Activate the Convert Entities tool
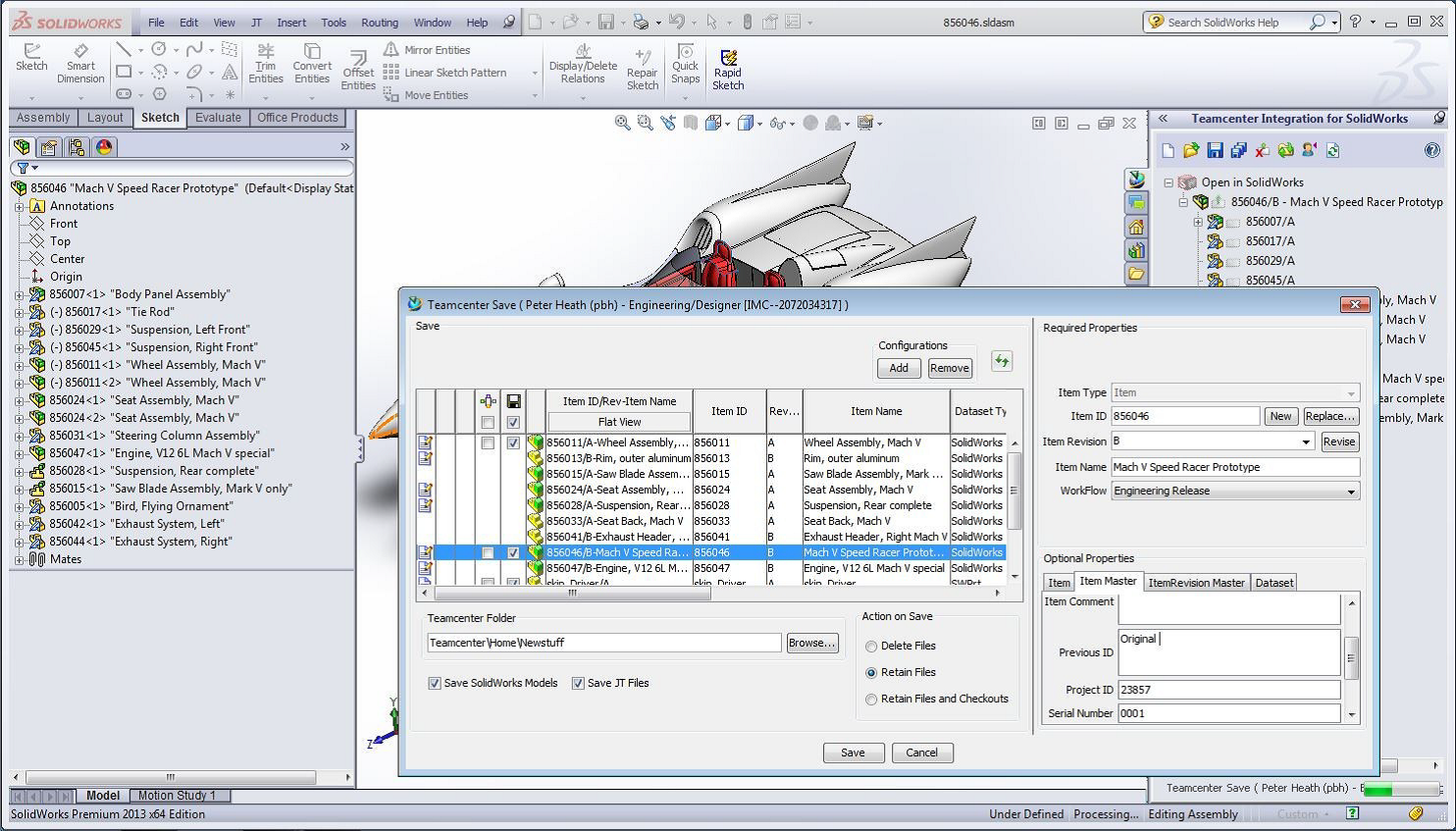Viewport: 1456px width, 831px height. point(312,65)
